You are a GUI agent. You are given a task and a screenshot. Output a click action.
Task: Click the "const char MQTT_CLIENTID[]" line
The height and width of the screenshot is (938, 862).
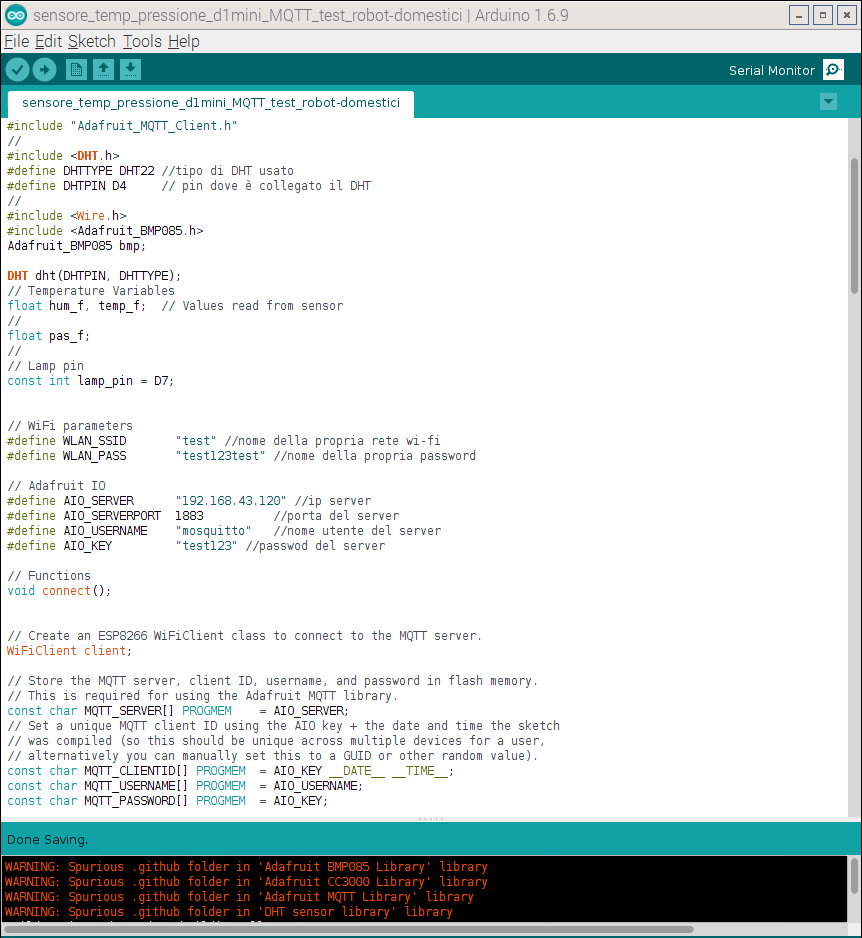click(x=230, y=770)
